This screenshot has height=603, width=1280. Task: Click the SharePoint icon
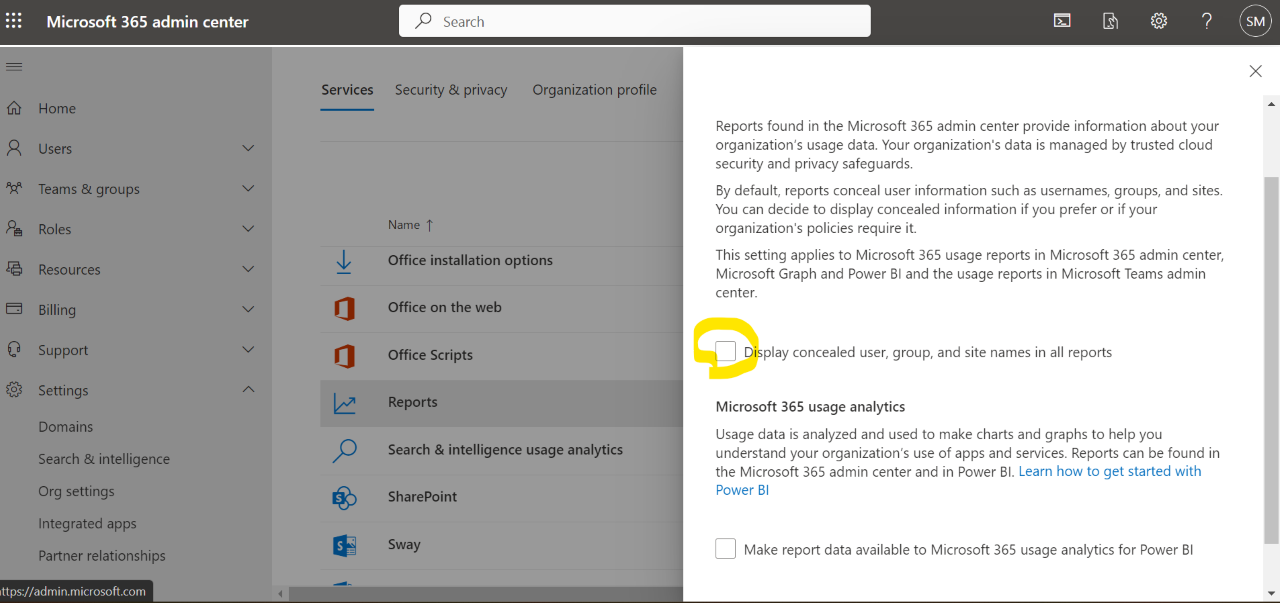344,497
